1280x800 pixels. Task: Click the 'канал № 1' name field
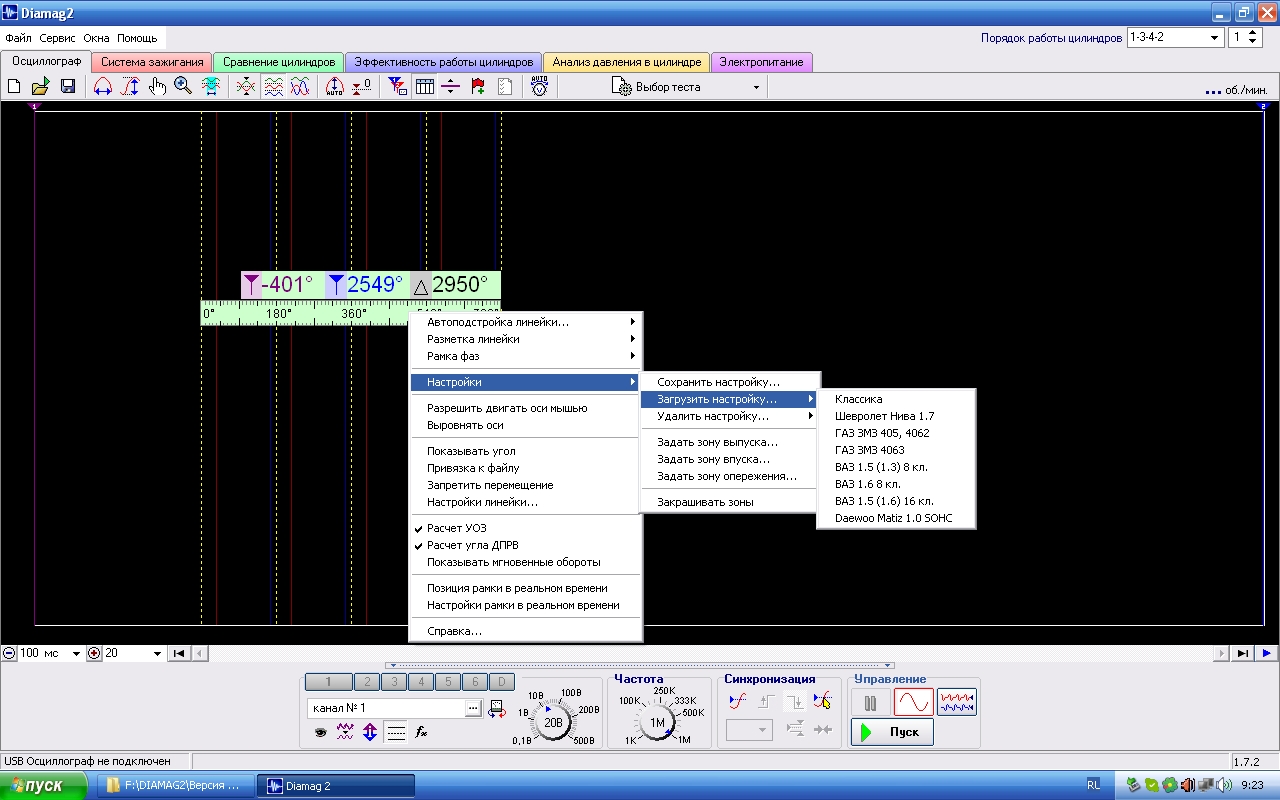pos(385,708)
